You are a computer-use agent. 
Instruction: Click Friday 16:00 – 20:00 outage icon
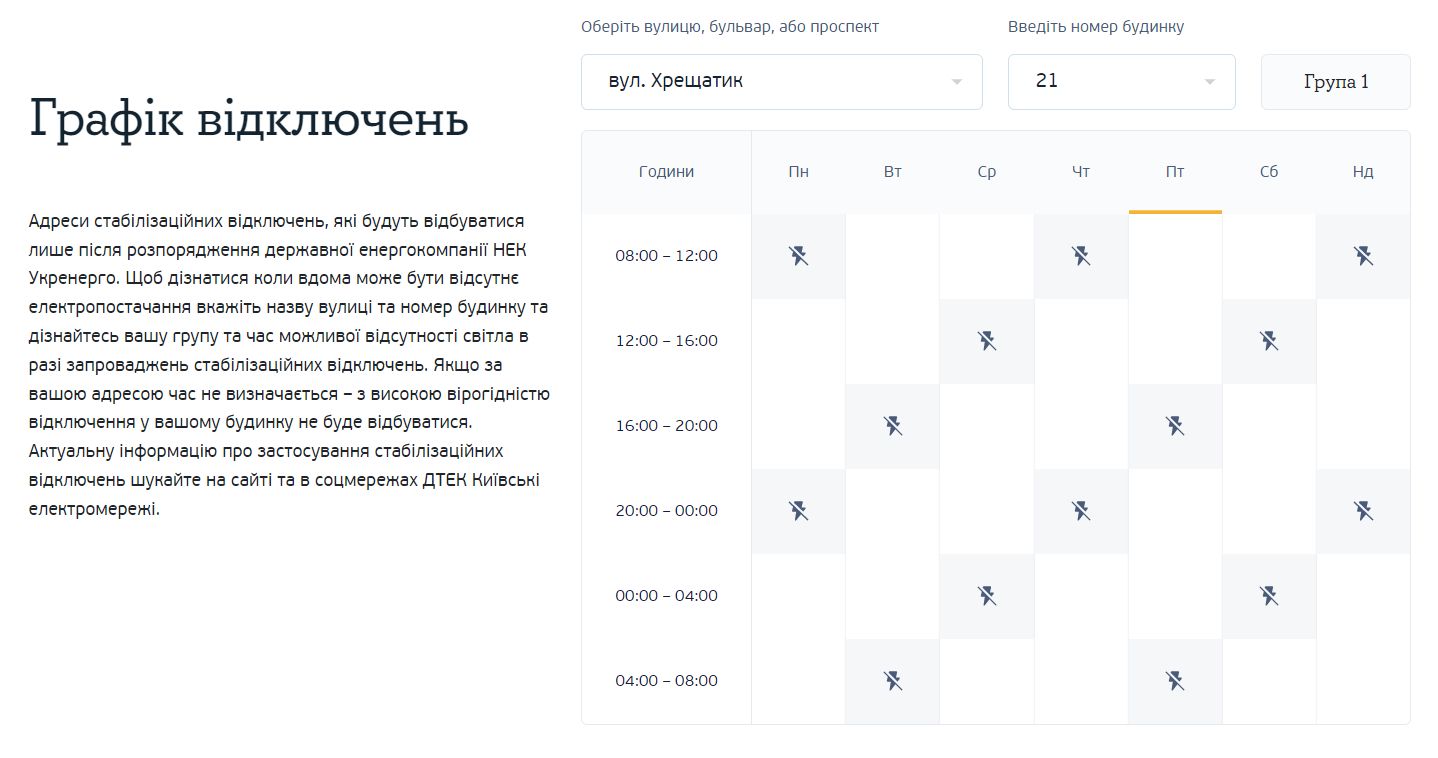pos(1175,426)
